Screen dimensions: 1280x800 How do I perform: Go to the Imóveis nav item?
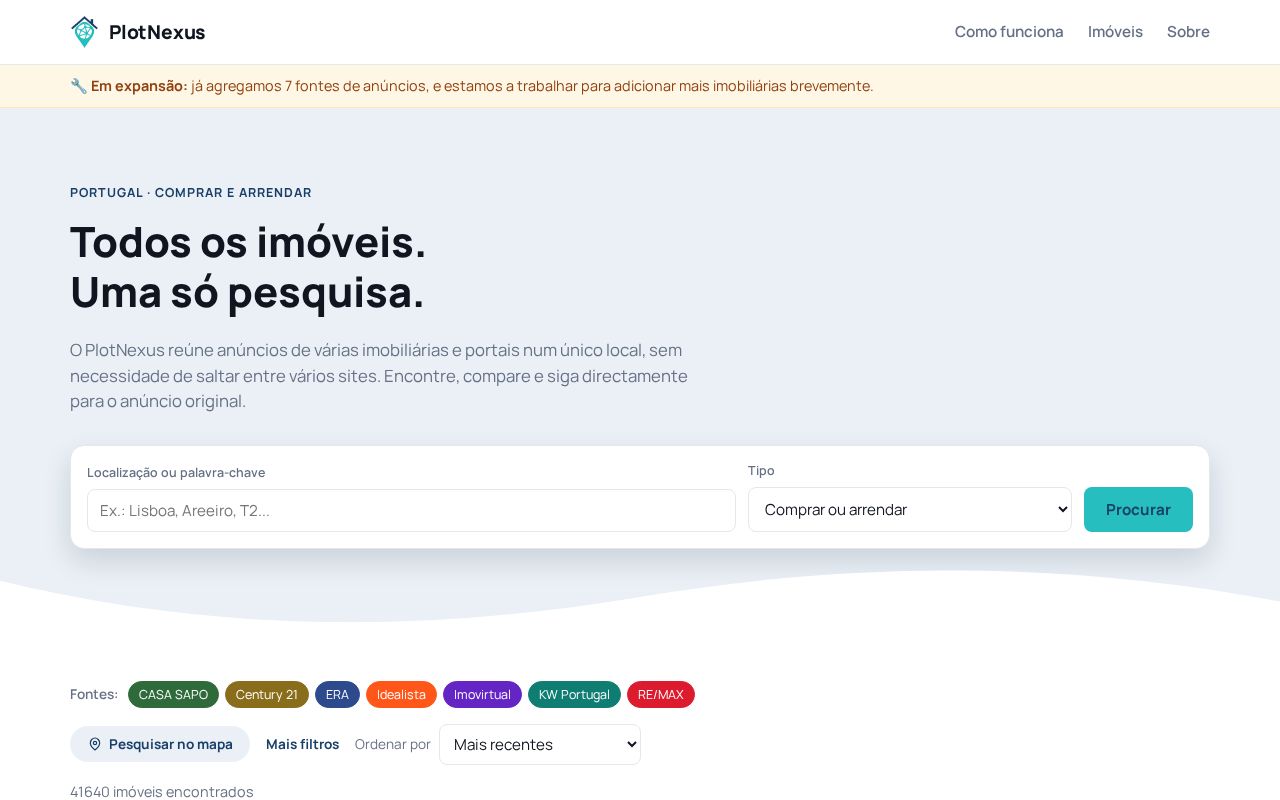[x=1115, y=32]
